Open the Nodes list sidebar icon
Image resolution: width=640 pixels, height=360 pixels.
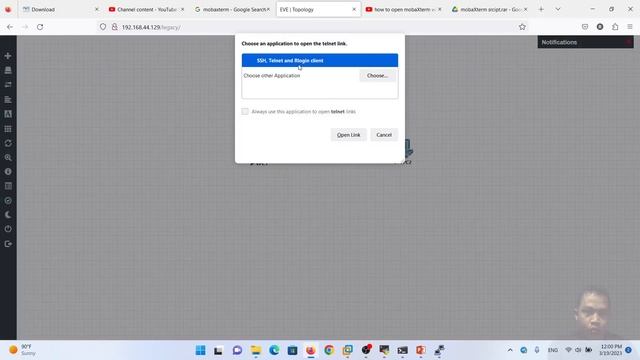coord(8,70)
